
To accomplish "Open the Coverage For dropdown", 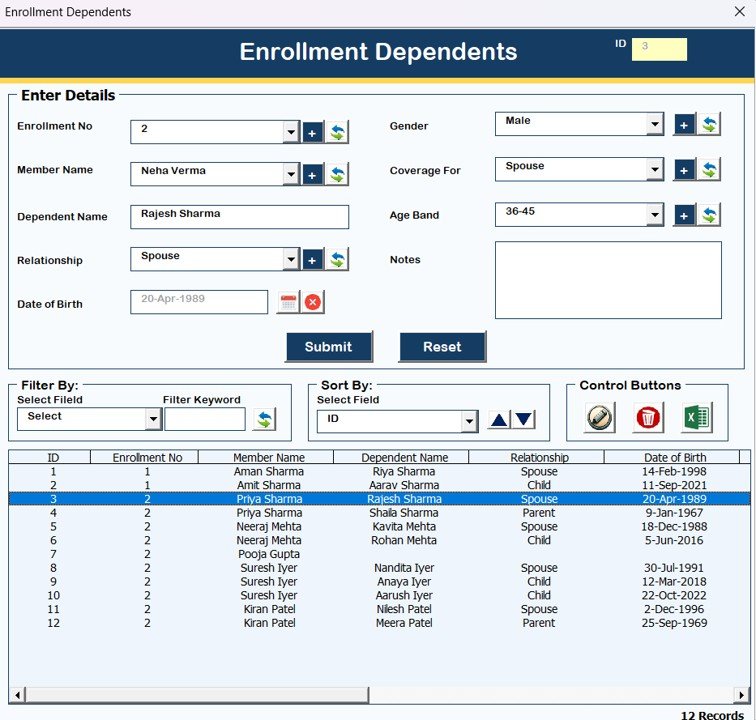I will 654,170.
